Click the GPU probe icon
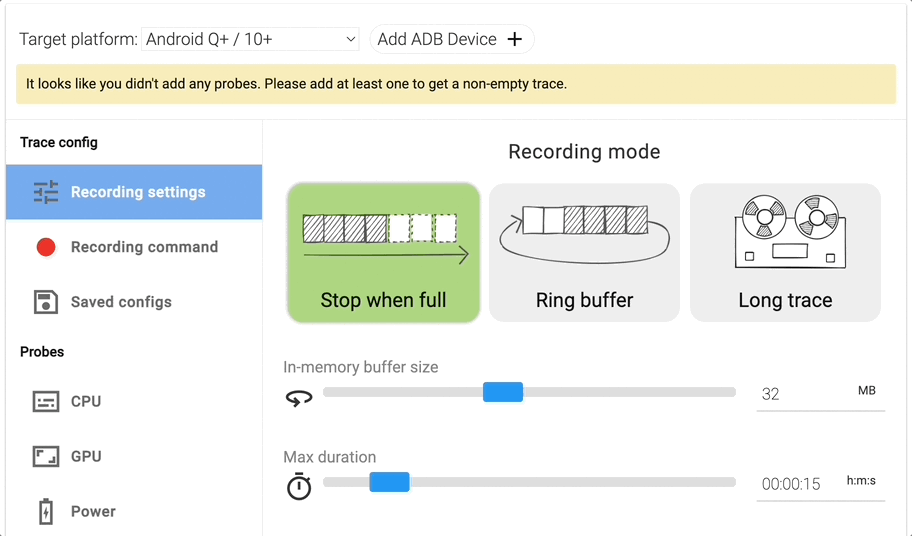The height and width of the screenshot is (536, 912). click(46, 456)
